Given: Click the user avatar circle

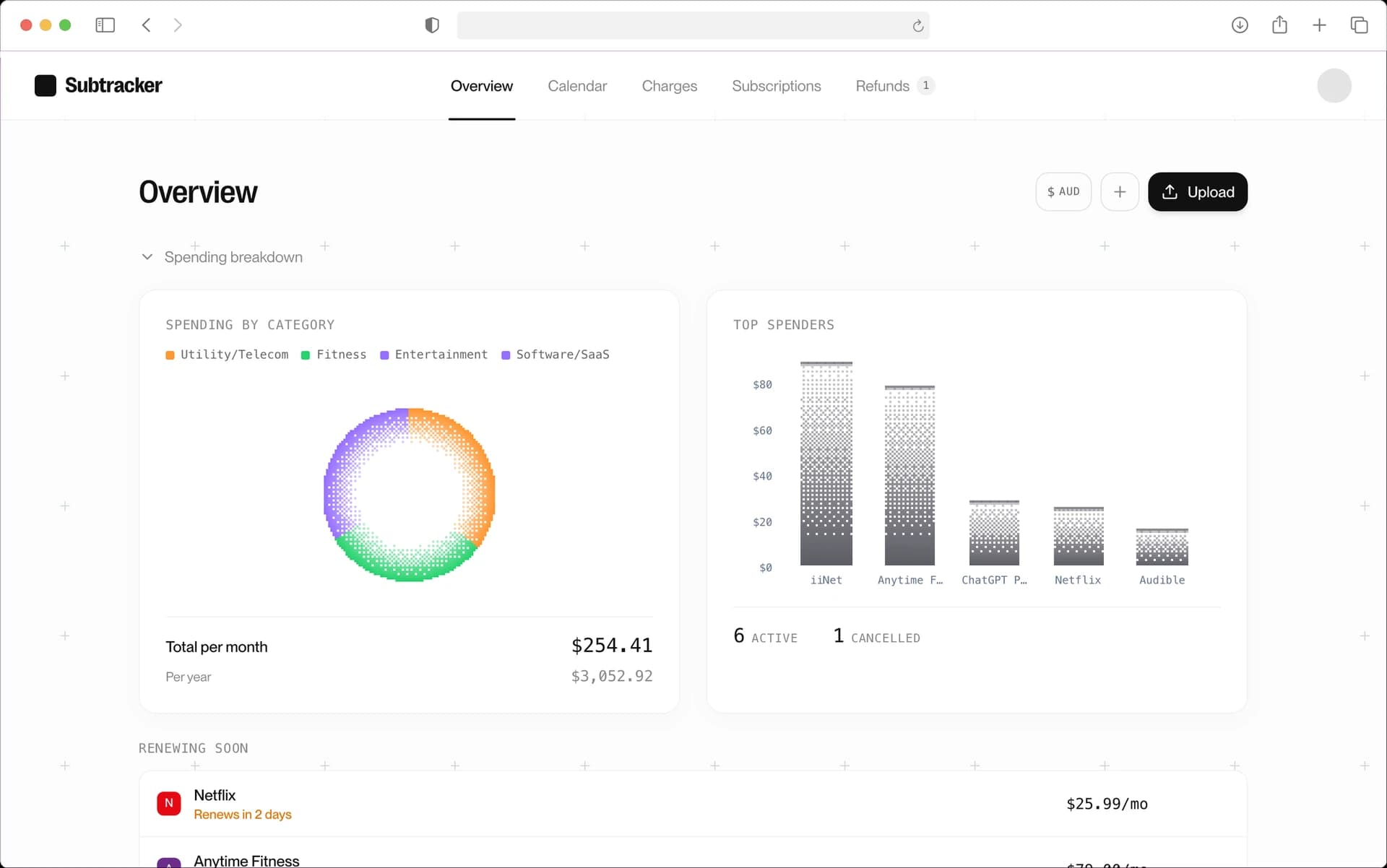Looking at the screenshot, I should click(x=1334, y=85).
